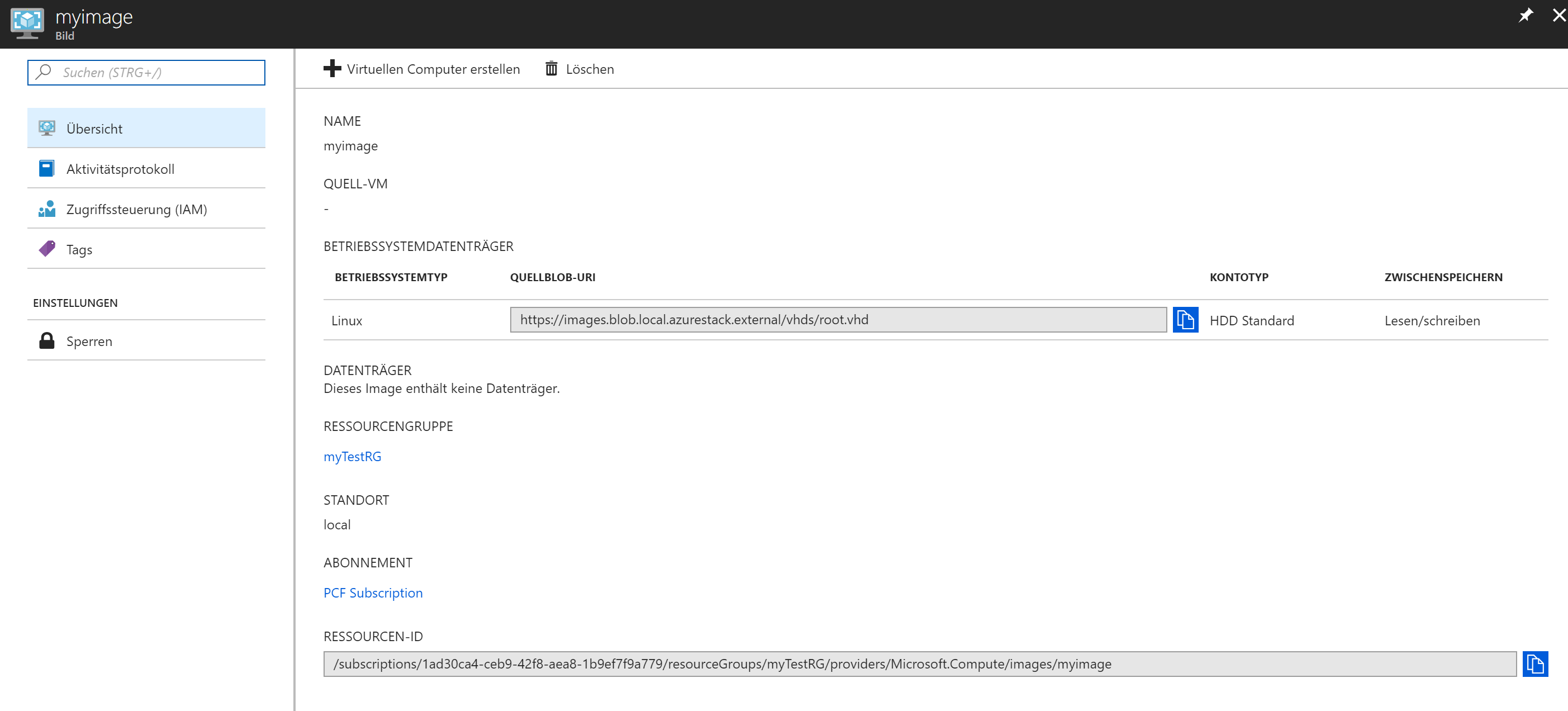Click 'Dieses Image enthält keine Datenträger.'

pos(441,388)
